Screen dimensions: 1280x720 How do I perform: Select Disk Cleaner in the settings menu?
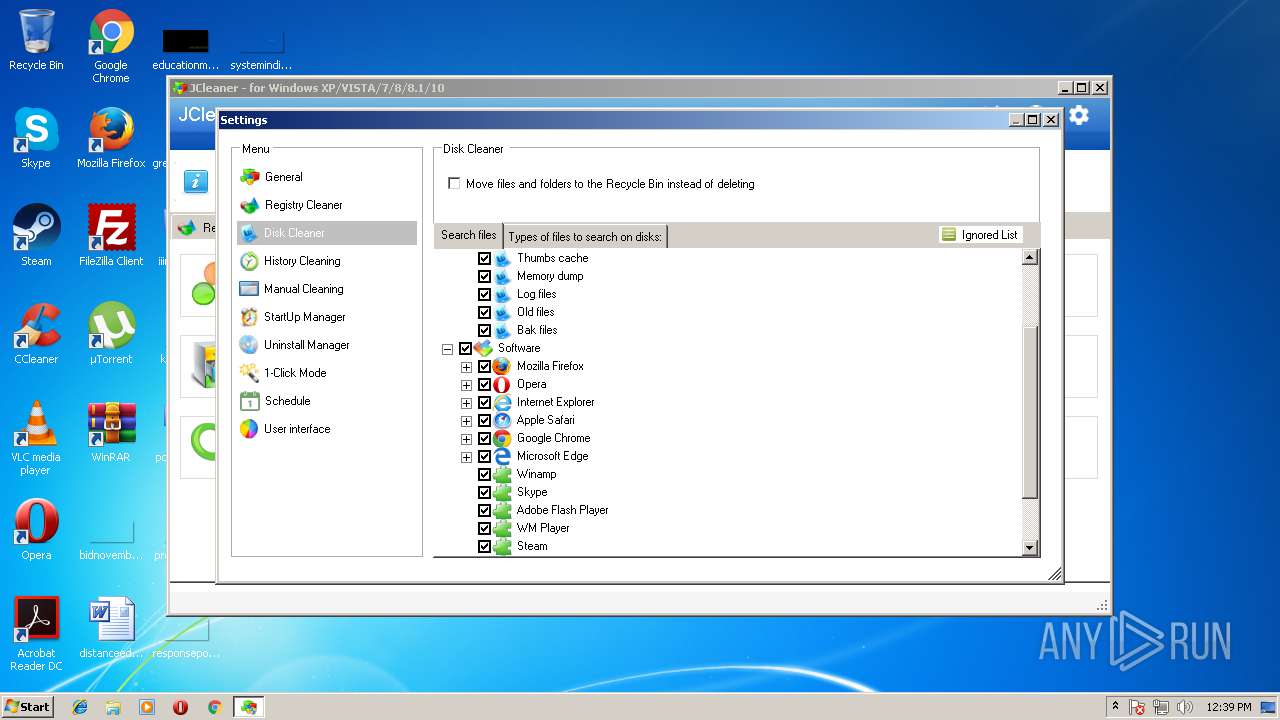click(x=326, y=233)
